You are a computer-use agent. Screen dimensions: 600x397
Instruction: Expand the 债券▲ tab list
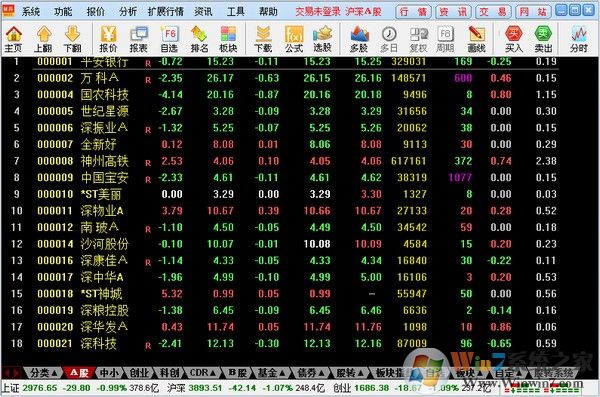[311, 372]
